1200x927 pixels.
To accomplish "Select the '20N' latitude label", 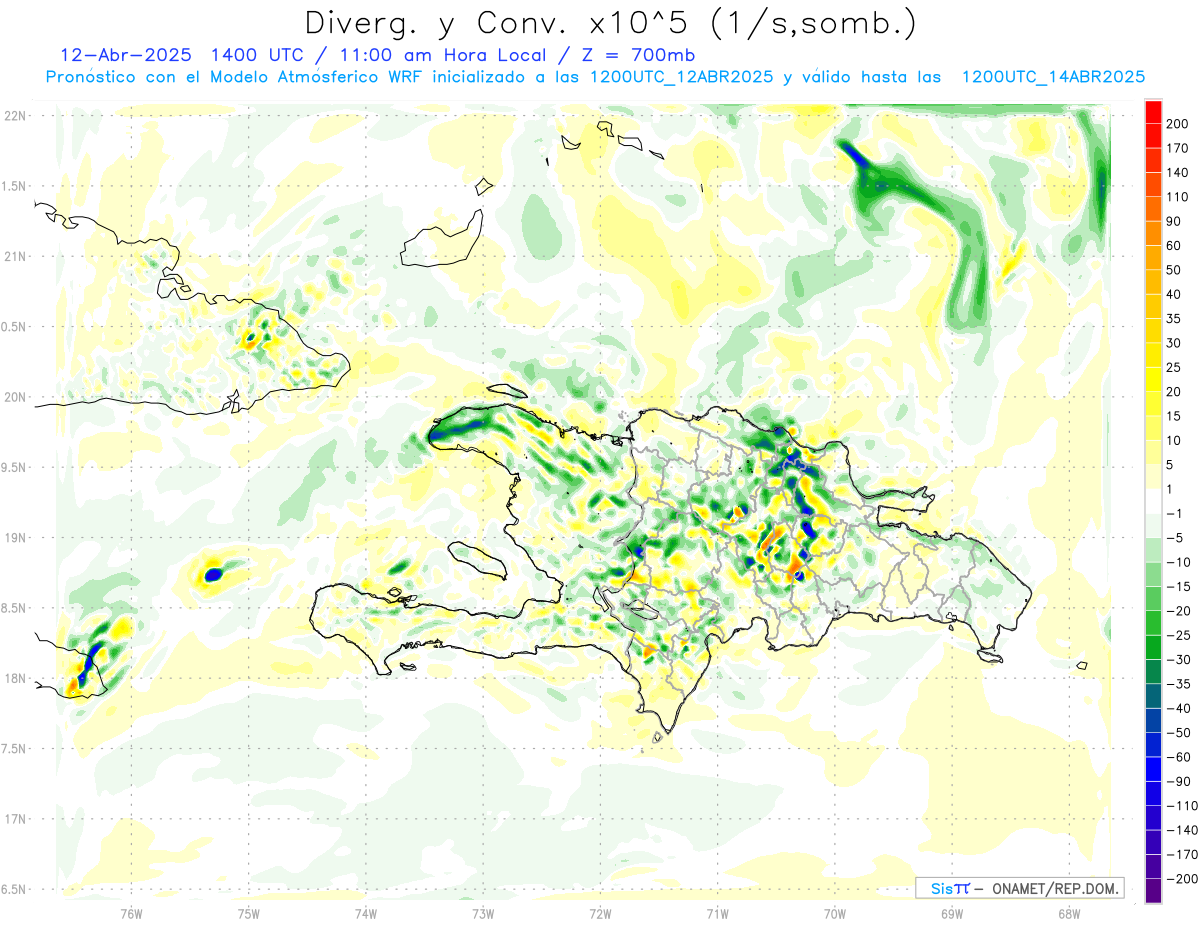I will [15, 397].
